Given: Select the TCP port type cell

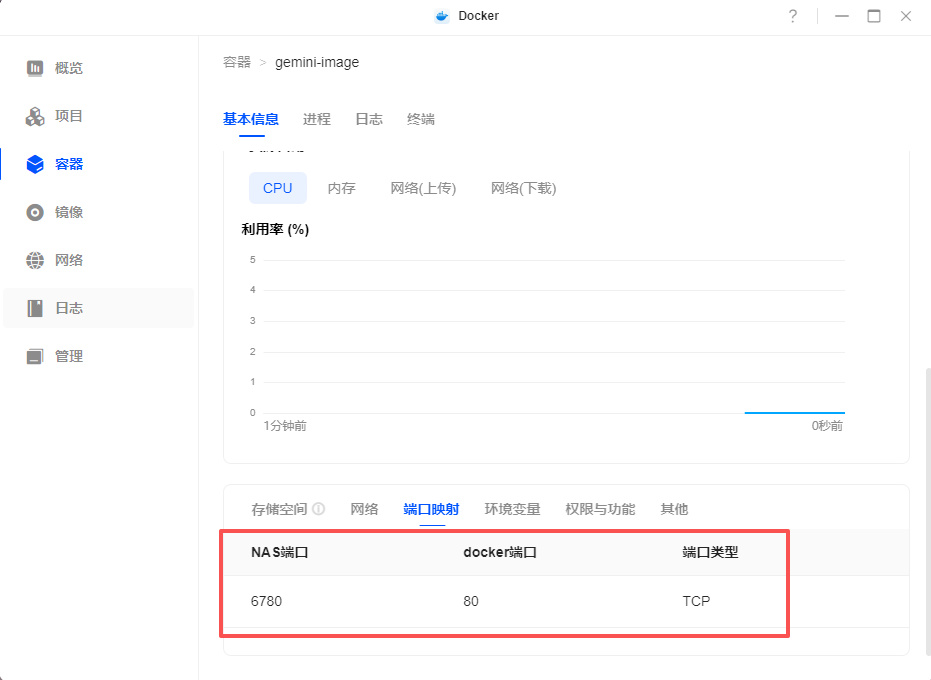Looking at the screenshot, I should pyautogui.click(x=696, y=602).
